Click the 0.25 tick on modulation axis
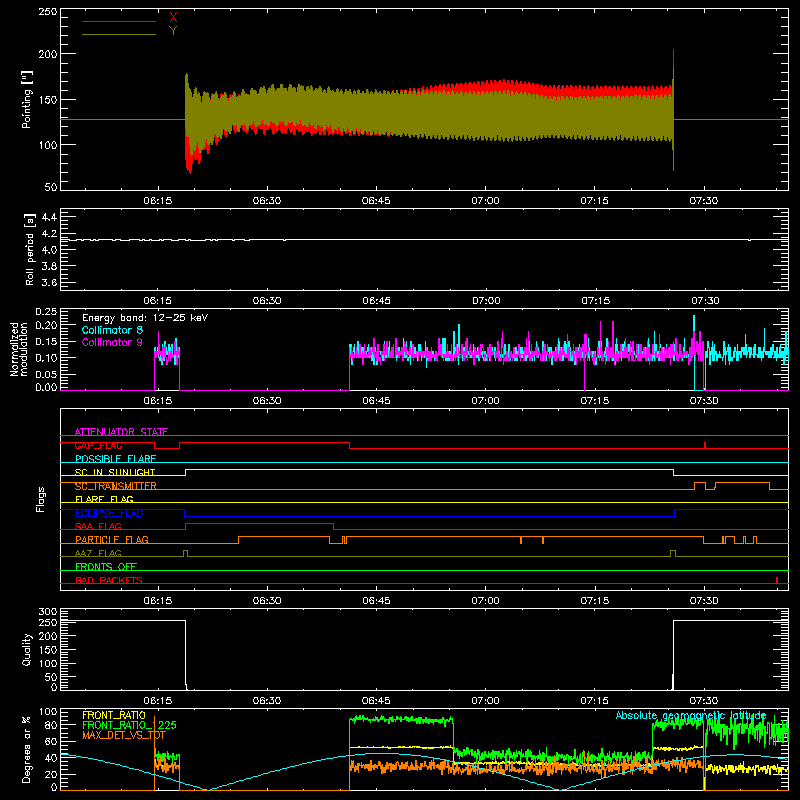800x800 pixels. [x=46, y=312]
